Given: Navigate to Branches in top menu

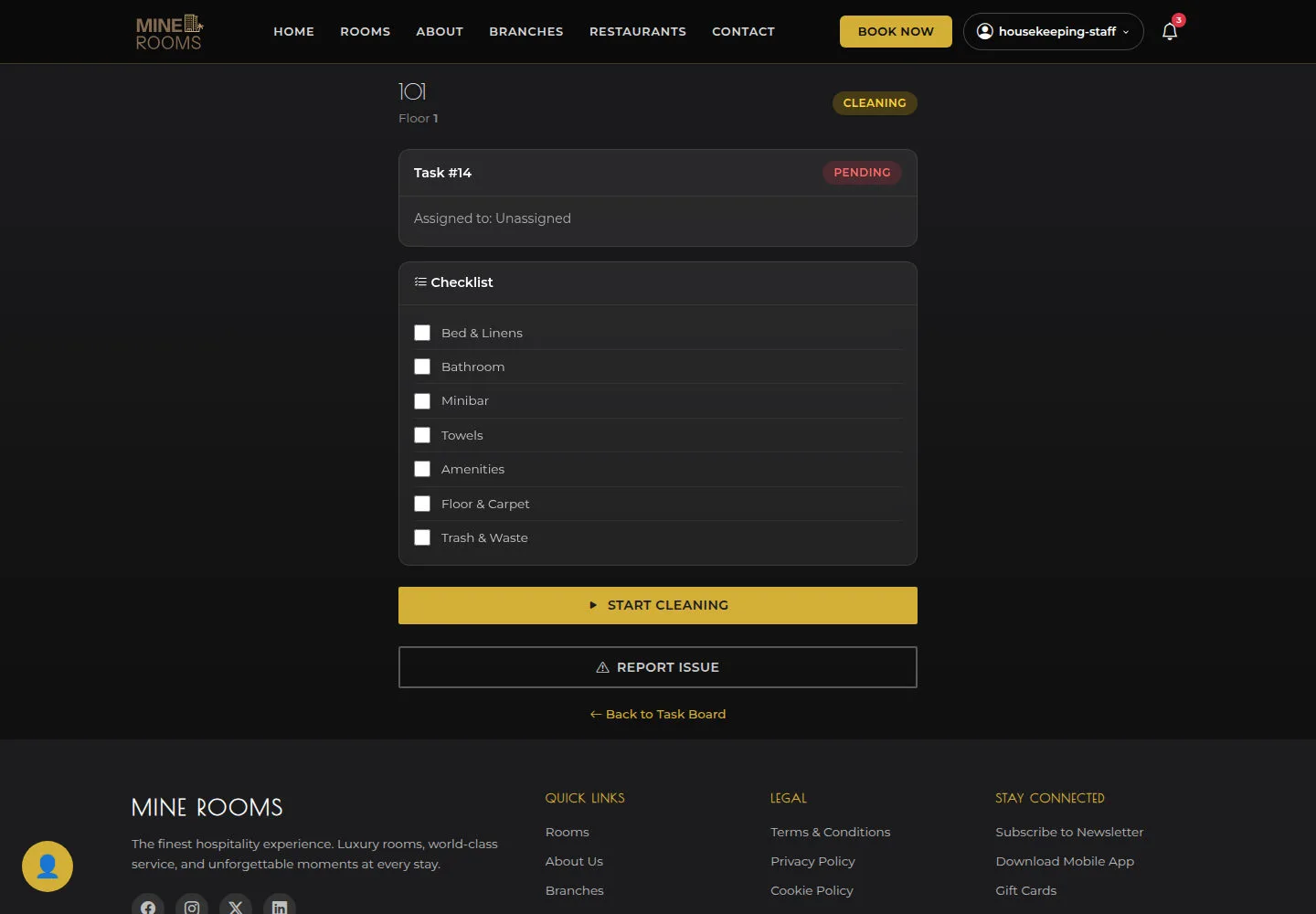Looking at the screenshot, I should click(526, 32).
